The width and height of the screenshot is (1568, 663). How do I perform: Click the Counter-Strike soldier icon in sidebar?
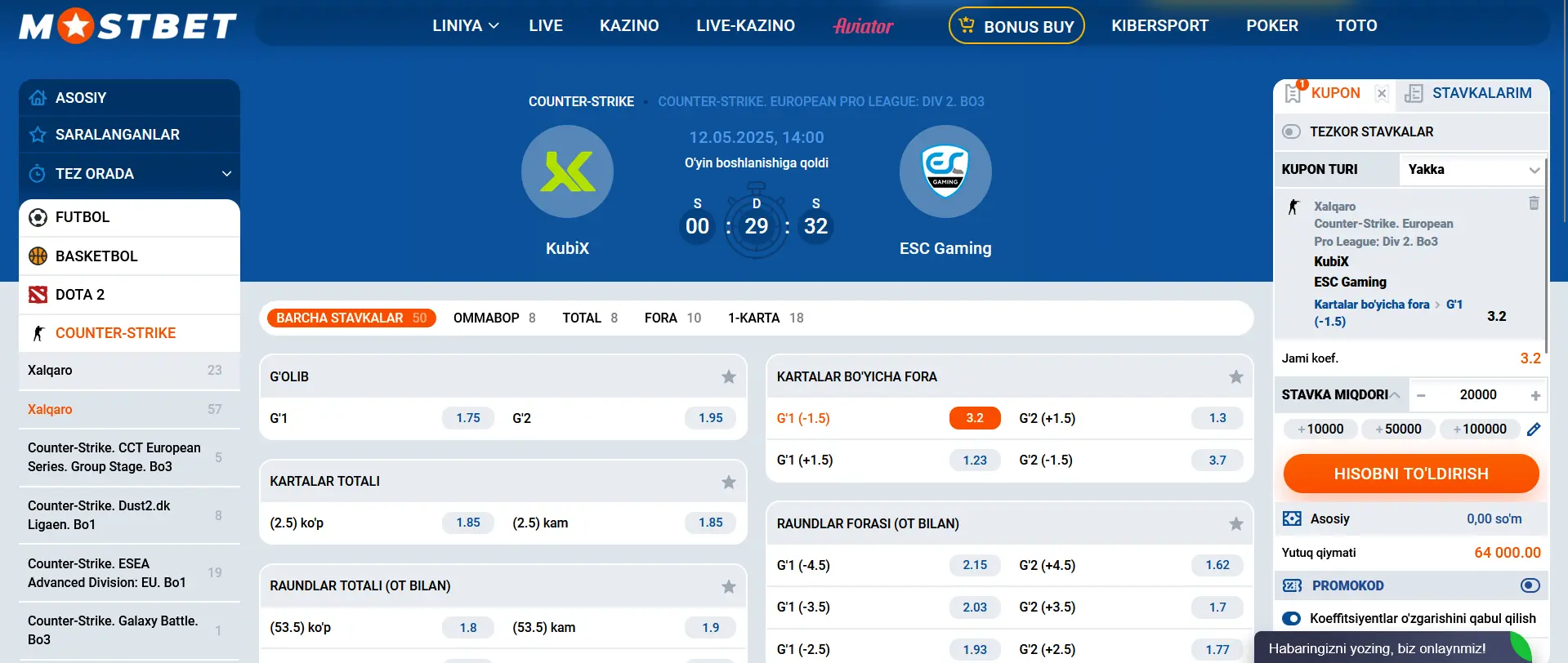click(x=38, y=333)
